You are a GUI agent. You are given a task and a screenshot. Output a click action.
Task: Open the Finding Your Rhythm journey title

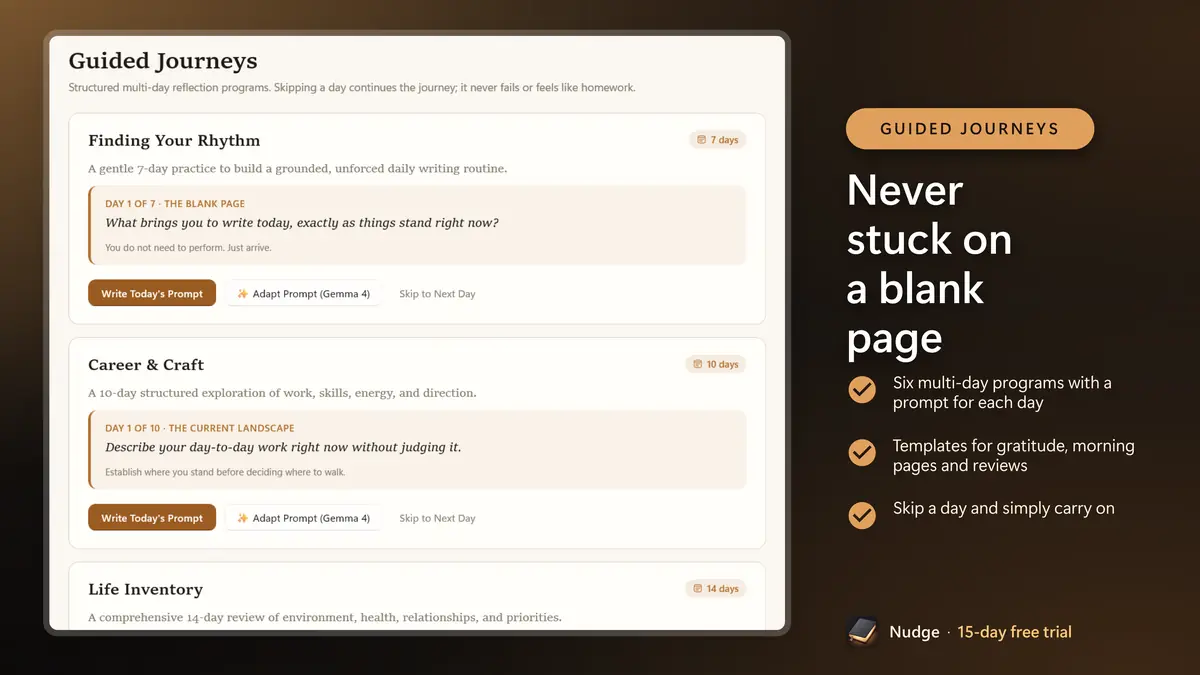pos(174,141)
